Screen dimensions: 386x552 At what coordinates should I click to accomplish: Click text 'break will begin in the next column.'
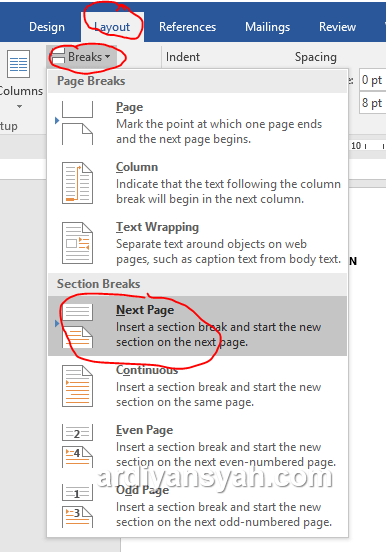coord(210,199)
